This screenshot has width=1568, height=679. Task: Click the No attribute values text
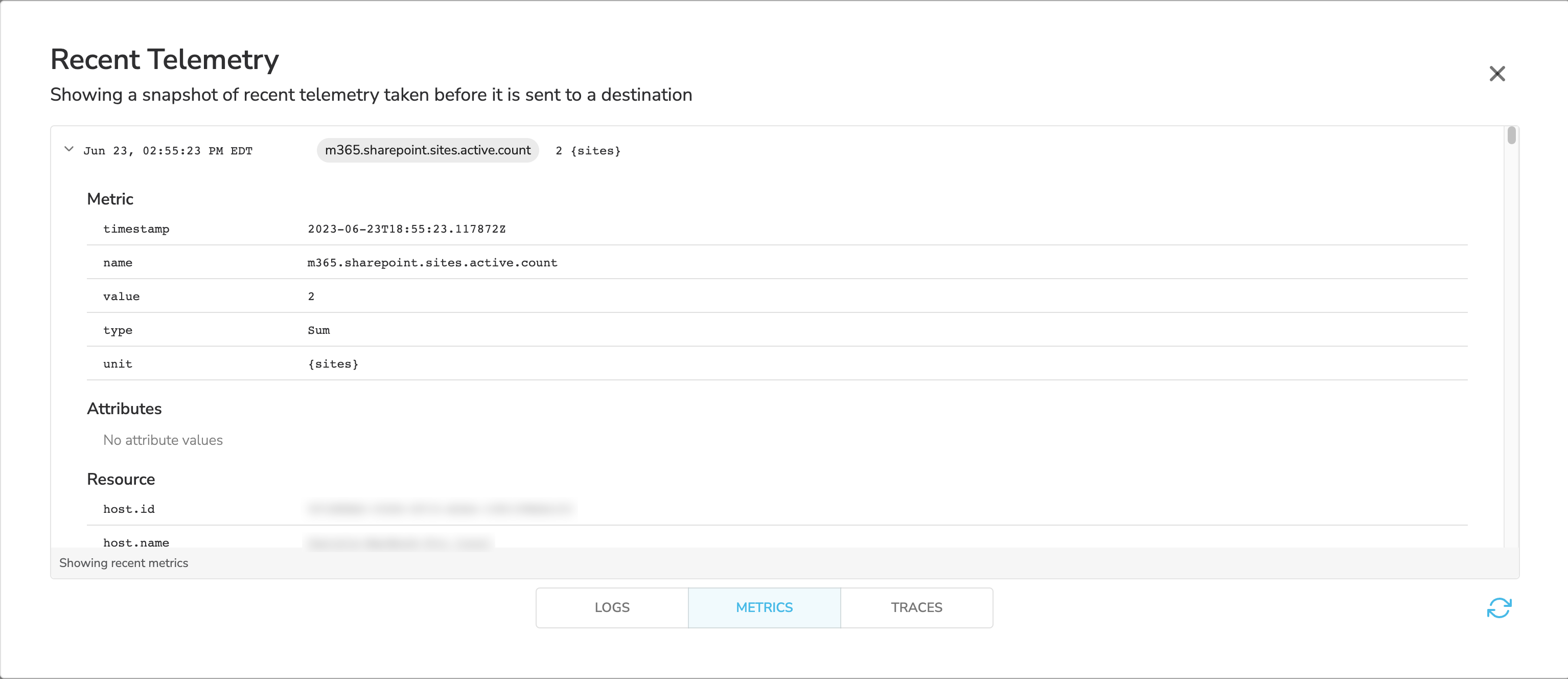(163, 440)
